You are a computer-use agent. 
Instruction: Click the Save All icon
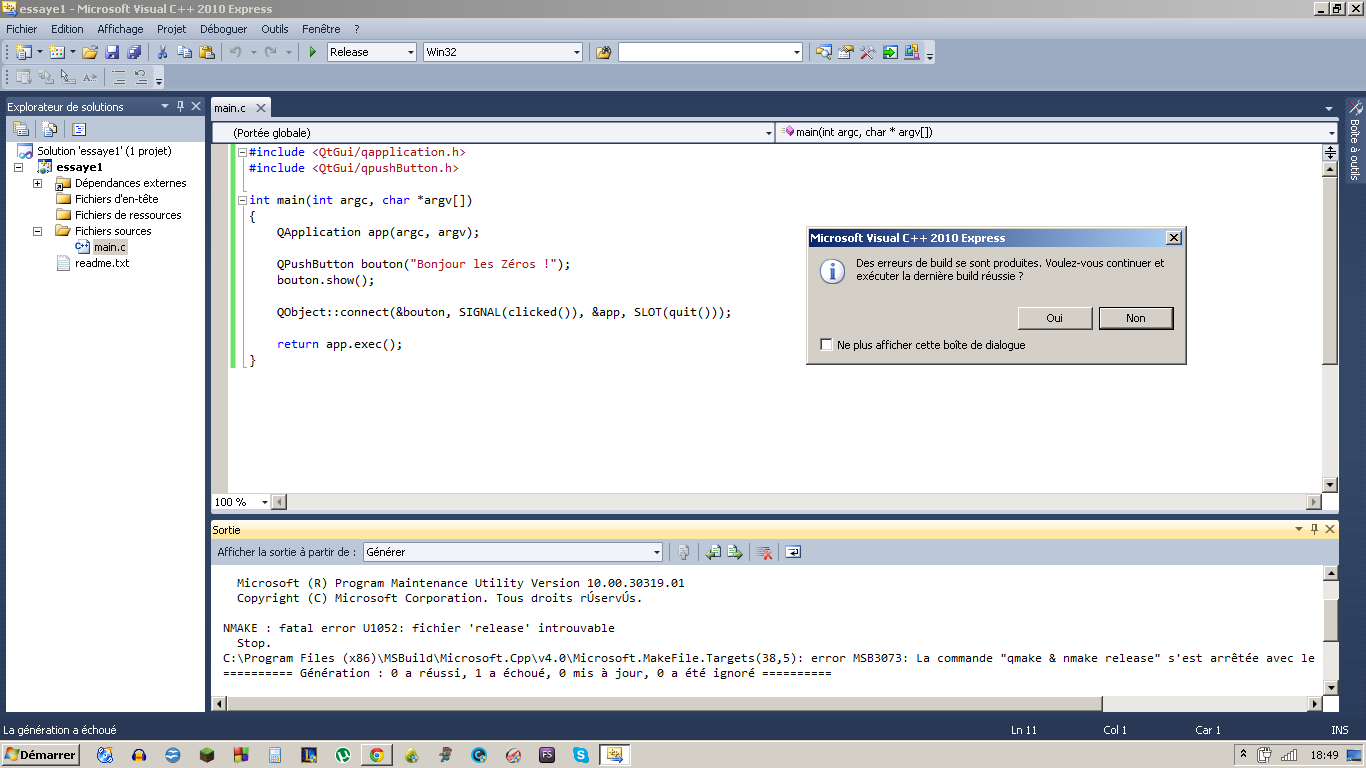coord(133,52)
